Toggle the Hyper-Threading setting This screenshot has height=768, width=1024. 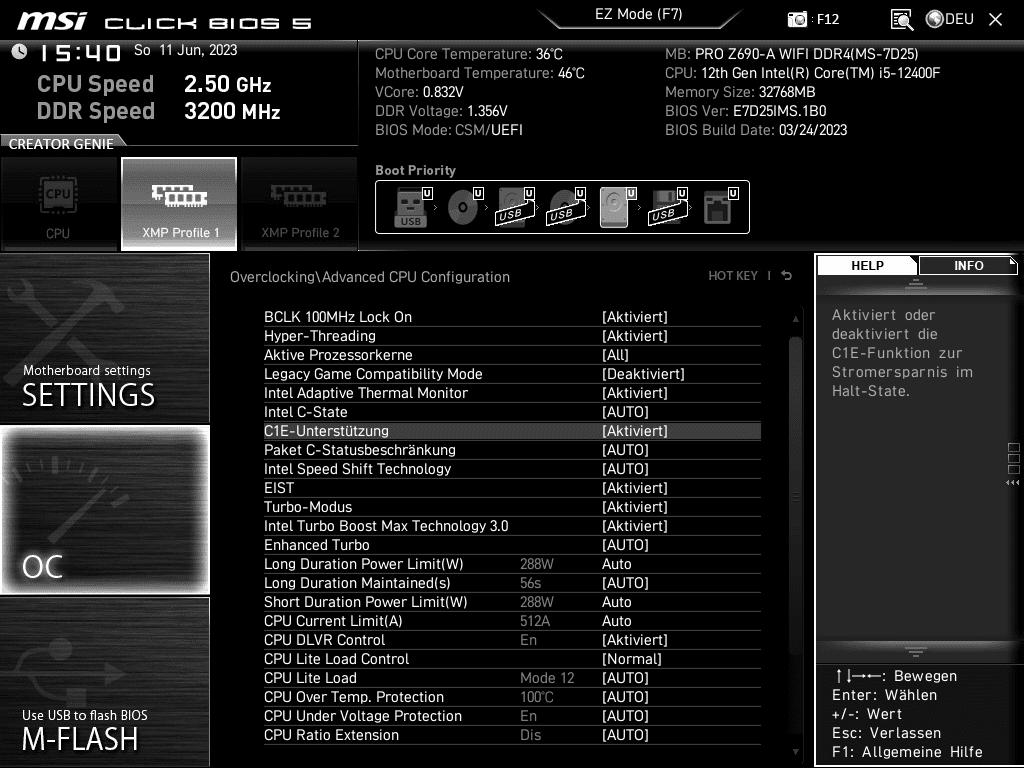point(512,336)
